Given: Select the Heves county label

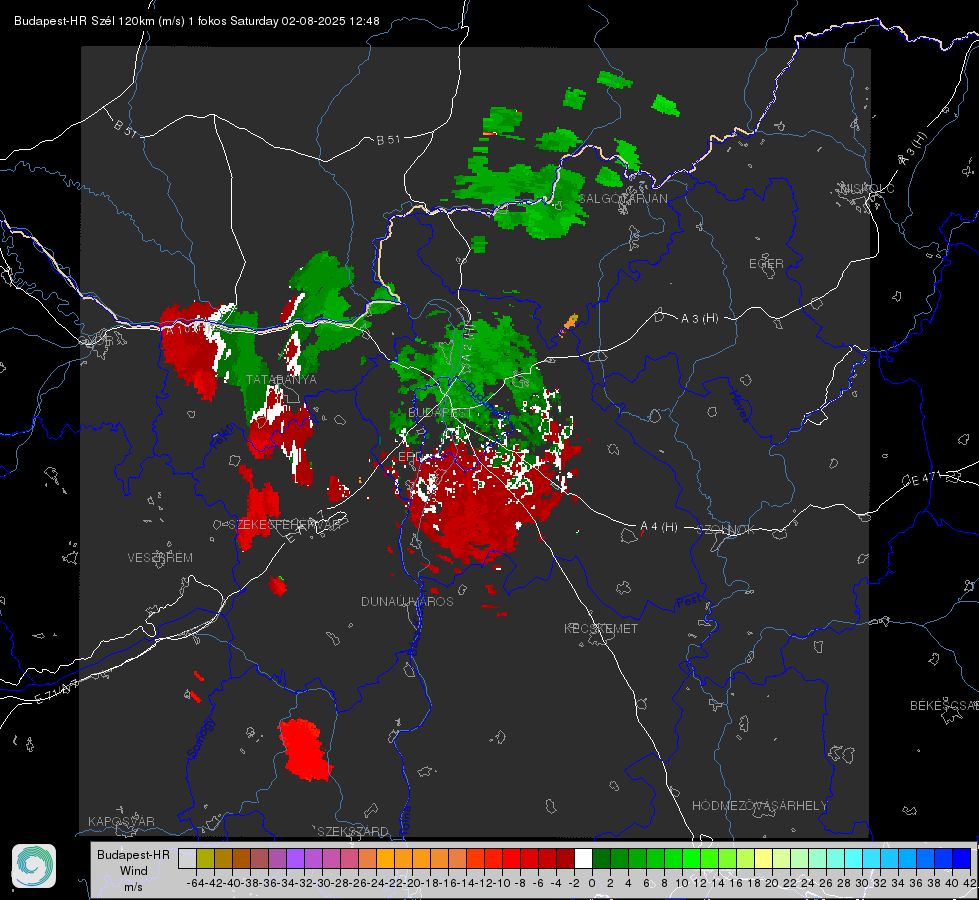Looking at the screenshot, I should click(x=739, y=407).
